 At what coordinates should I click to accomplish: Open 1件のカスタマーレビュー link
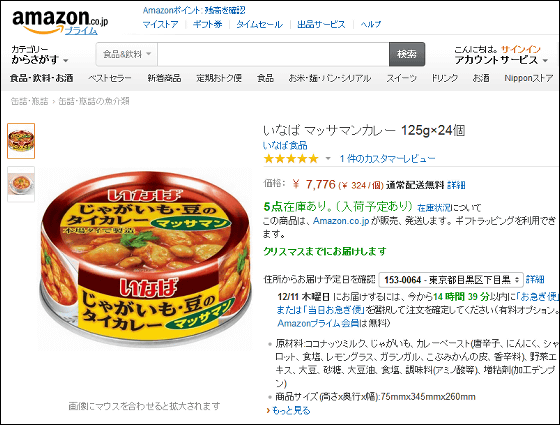tap(388, 159)
